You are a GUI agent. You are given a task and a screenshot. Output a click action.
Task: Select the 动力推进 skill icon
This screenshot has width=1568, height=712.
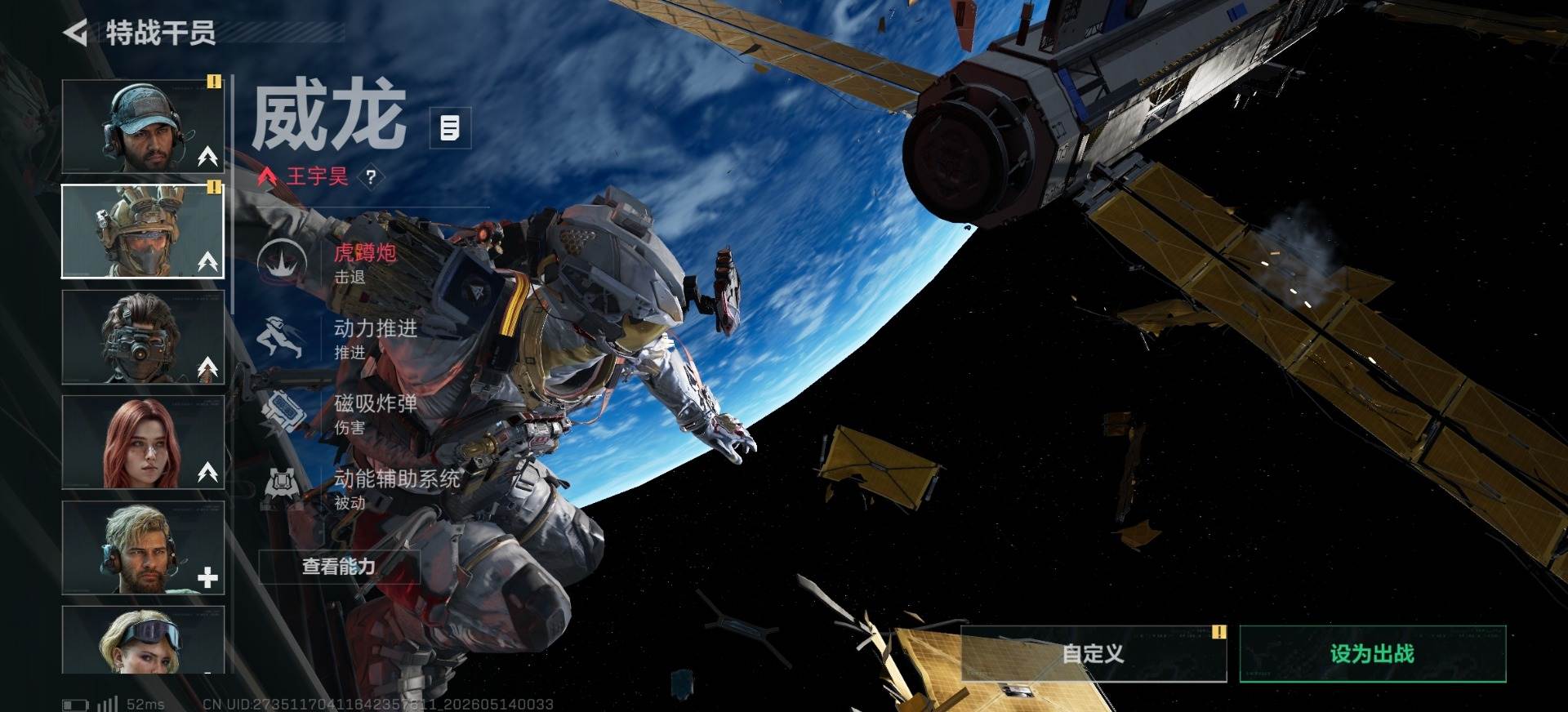(282, 338)
